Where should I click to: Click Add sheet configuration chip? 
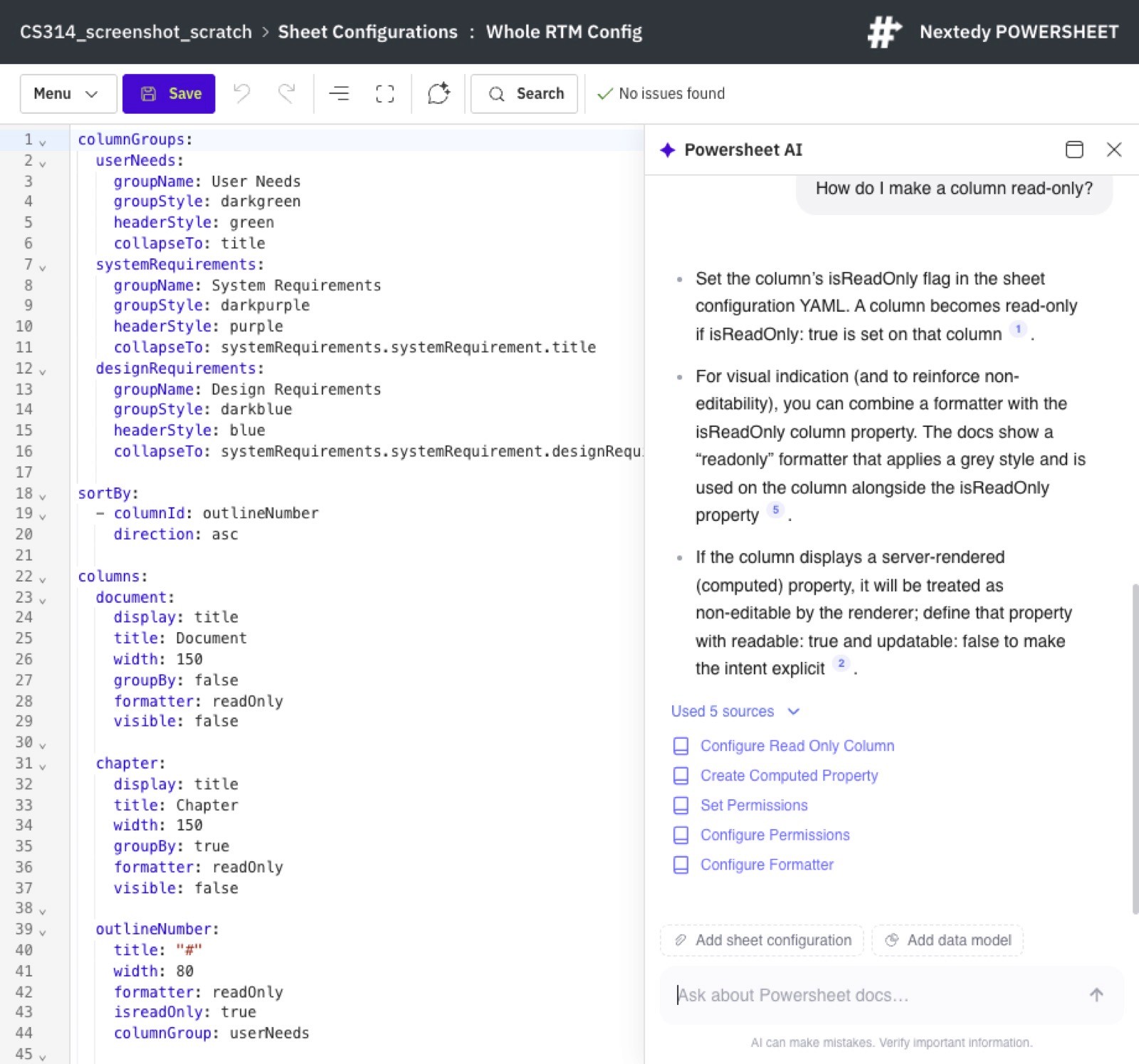click(x=762, y=940)
